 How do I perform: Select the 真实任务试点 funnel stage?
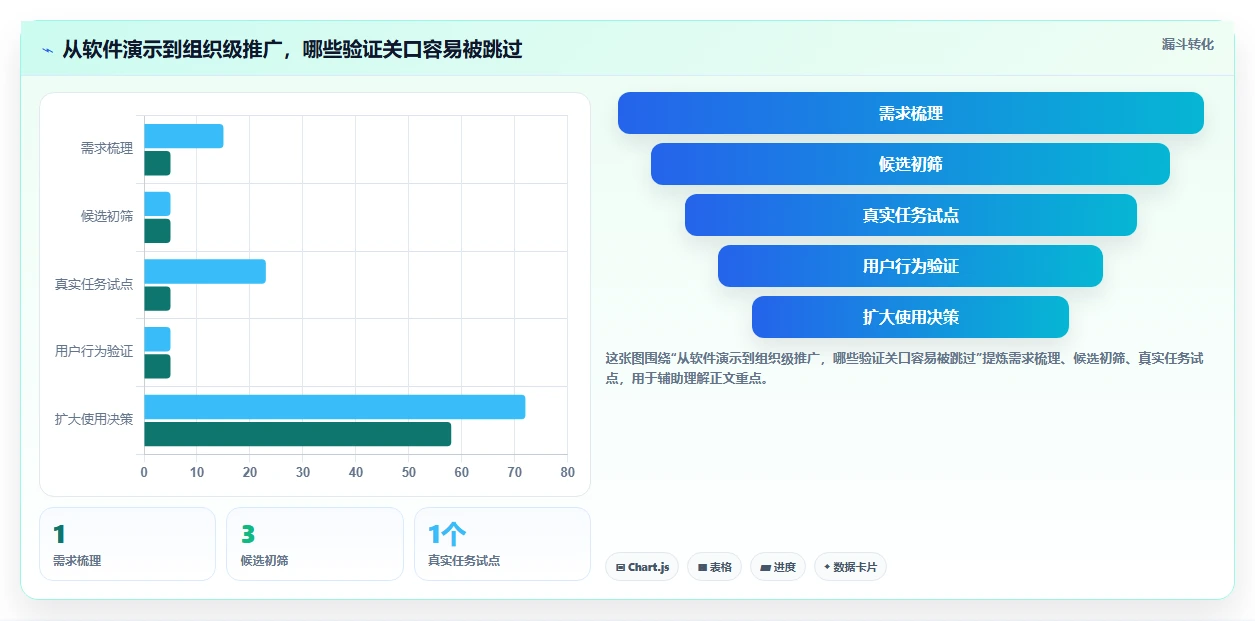tap(911, 215)
